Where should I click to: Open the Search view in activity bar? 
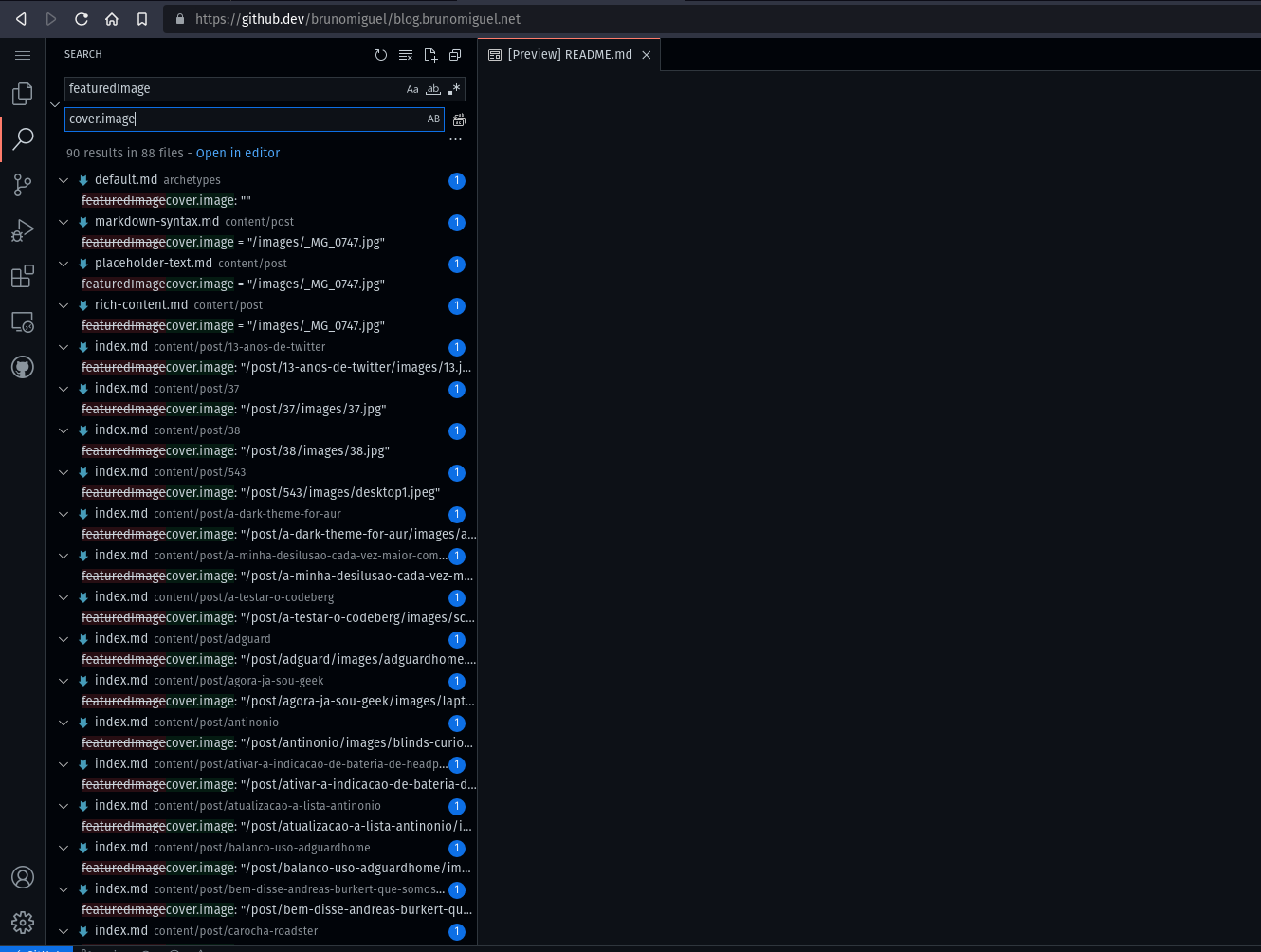coord(23,139)
